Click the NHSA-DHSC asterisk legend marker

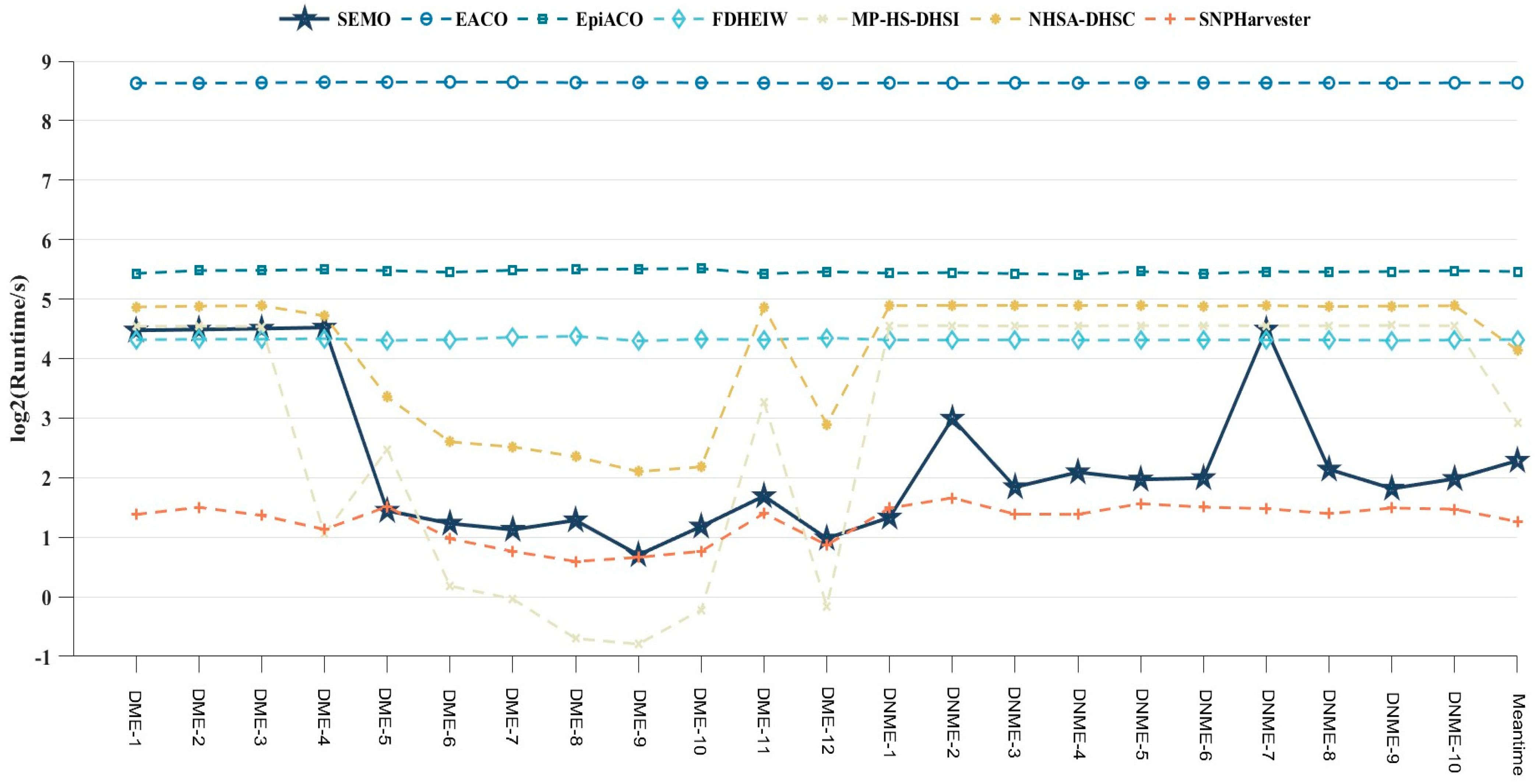pyautogui.click(x=996, y=19)
